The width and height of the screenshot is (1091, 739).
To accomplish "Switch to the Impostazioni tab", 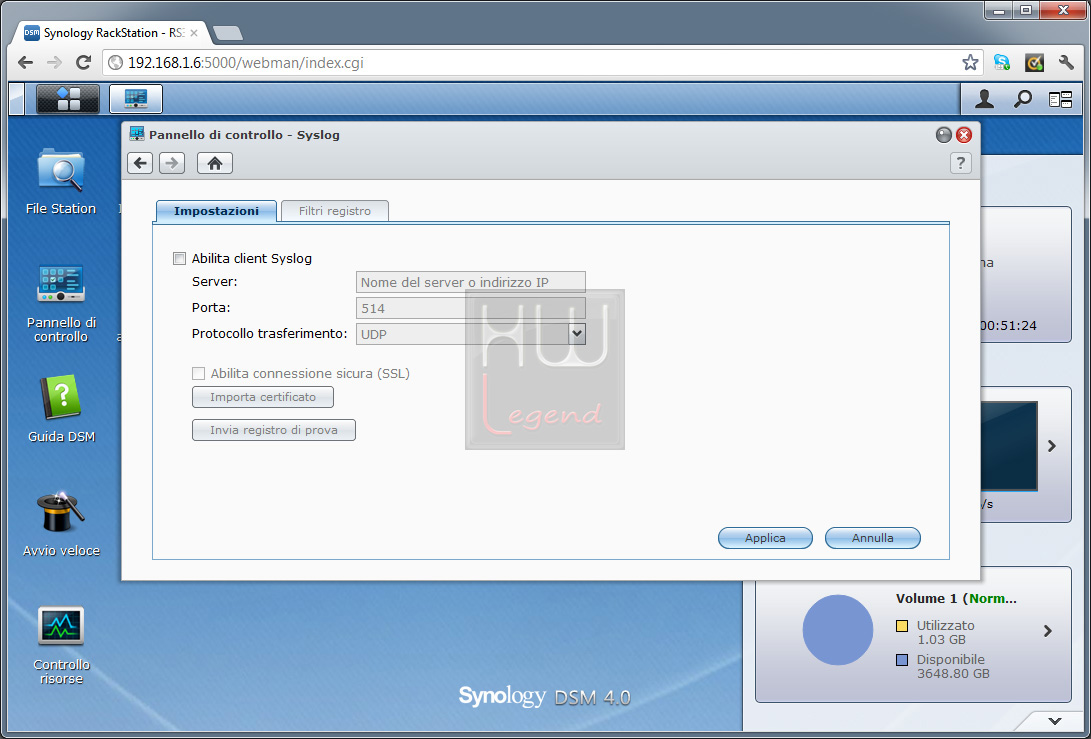I will pos(216,211).
